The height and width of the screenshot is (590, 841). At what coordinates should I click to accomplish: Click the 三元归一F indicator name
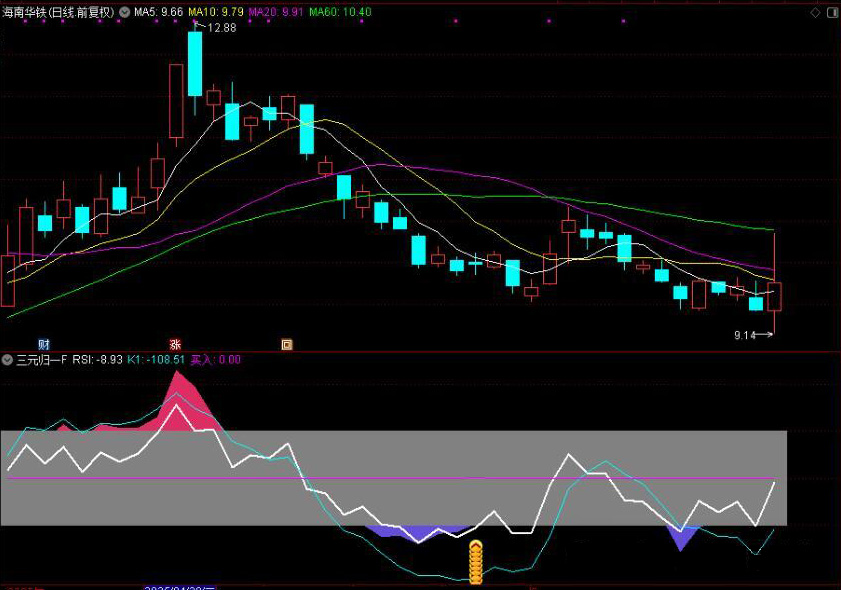[42, 359]
